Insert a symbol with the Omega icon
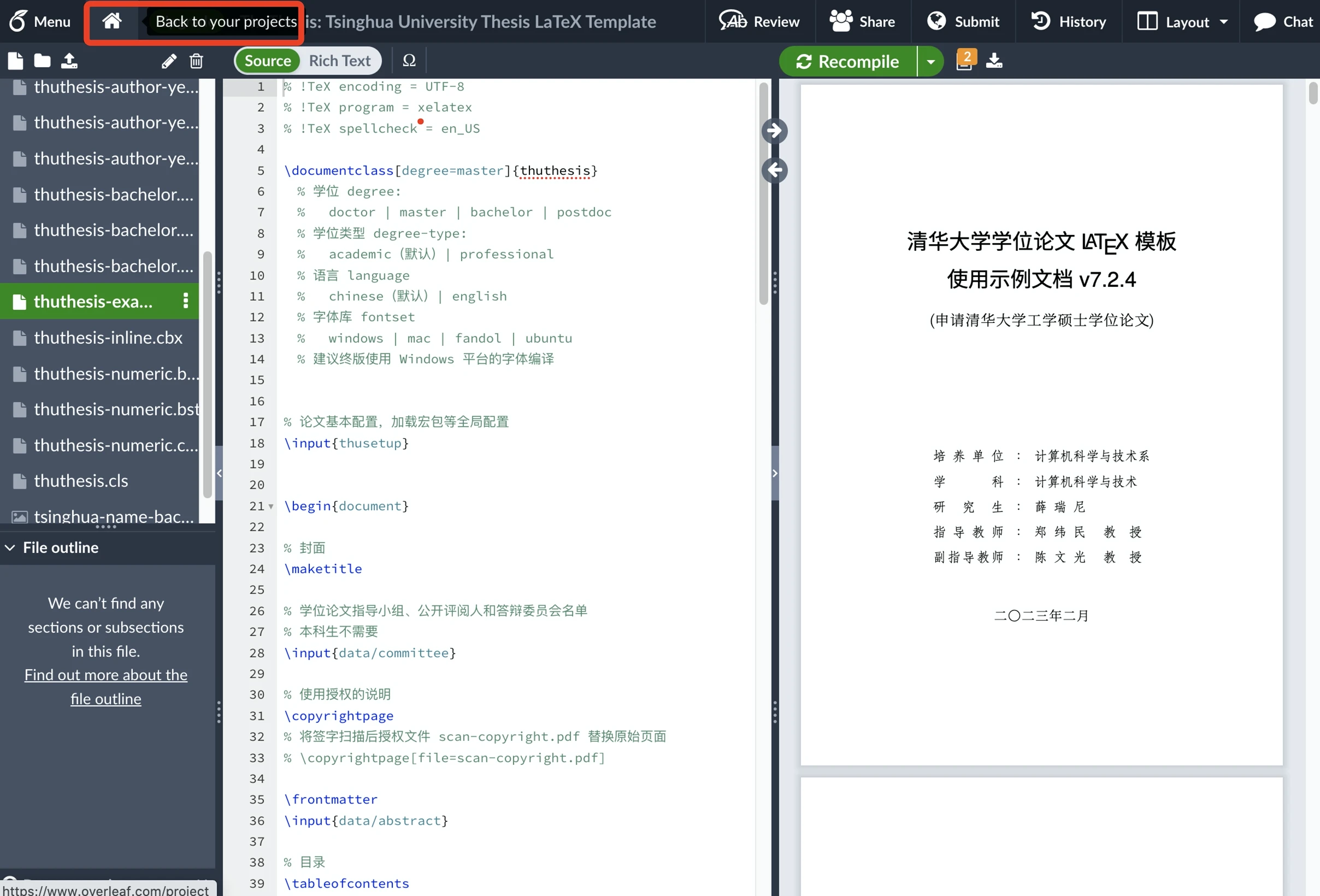This screenshot has height=896, width=1320. (409, 61)
